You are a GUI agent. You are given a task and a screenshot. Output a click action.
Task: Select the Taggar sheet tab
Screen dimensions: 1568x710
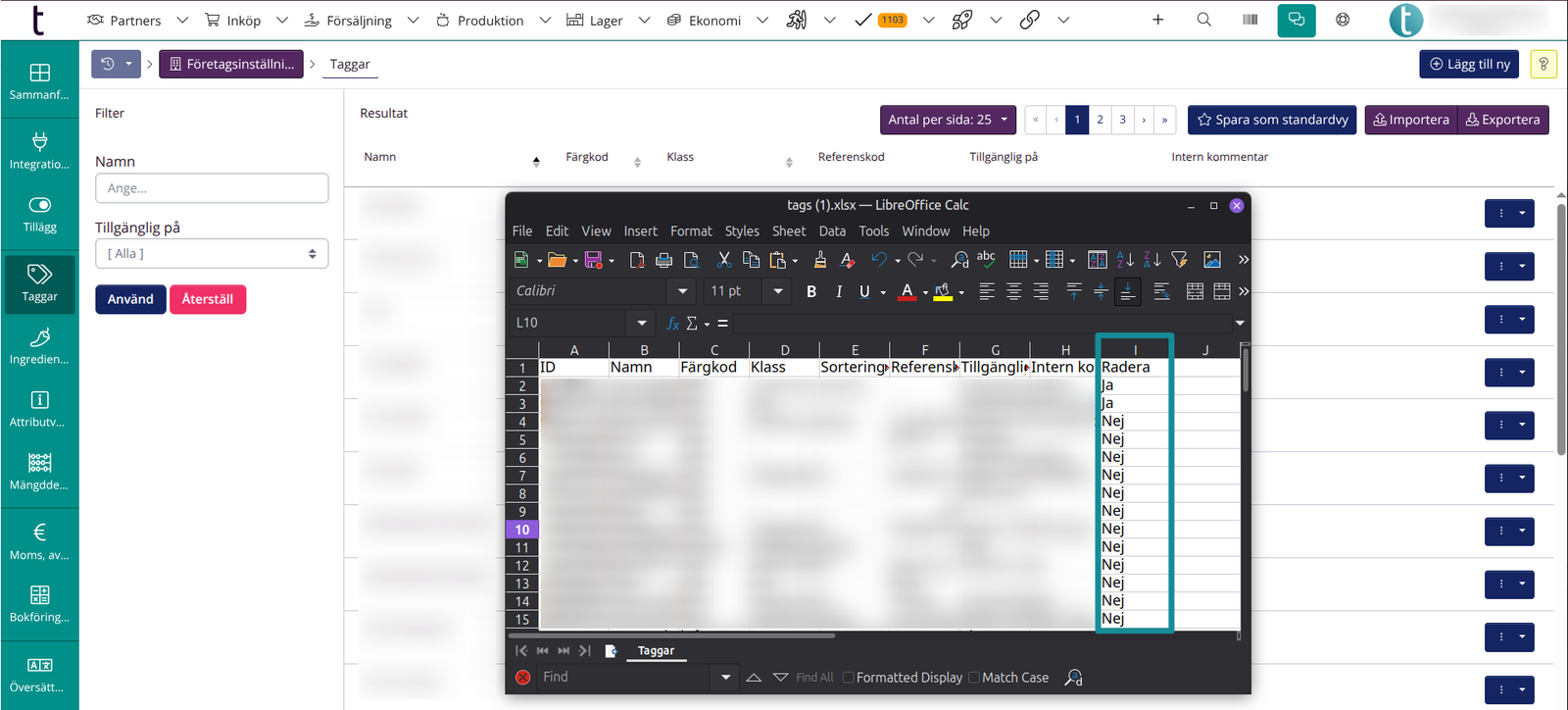pyautogui.click(x=656, y=650)
